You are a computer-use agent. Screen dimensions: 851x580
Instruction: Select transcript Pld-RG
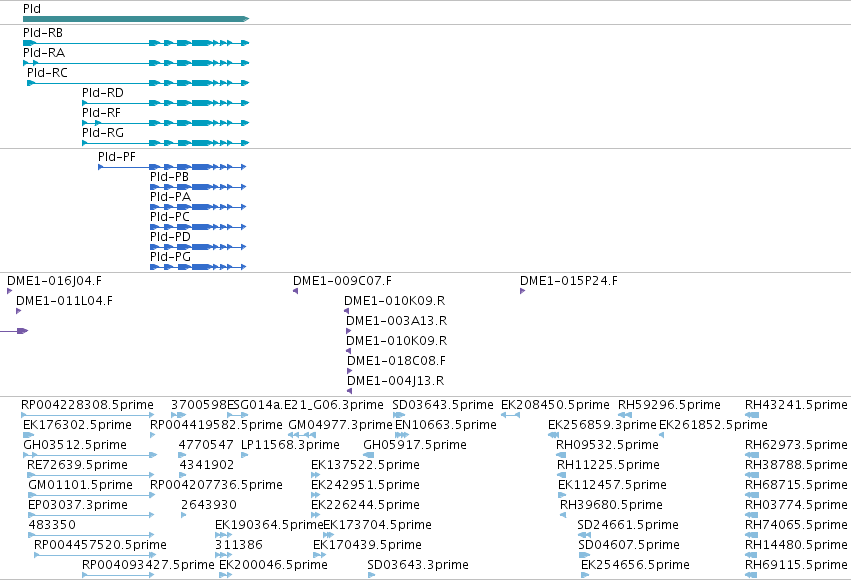pyautogui.click(x=166, y=143)
